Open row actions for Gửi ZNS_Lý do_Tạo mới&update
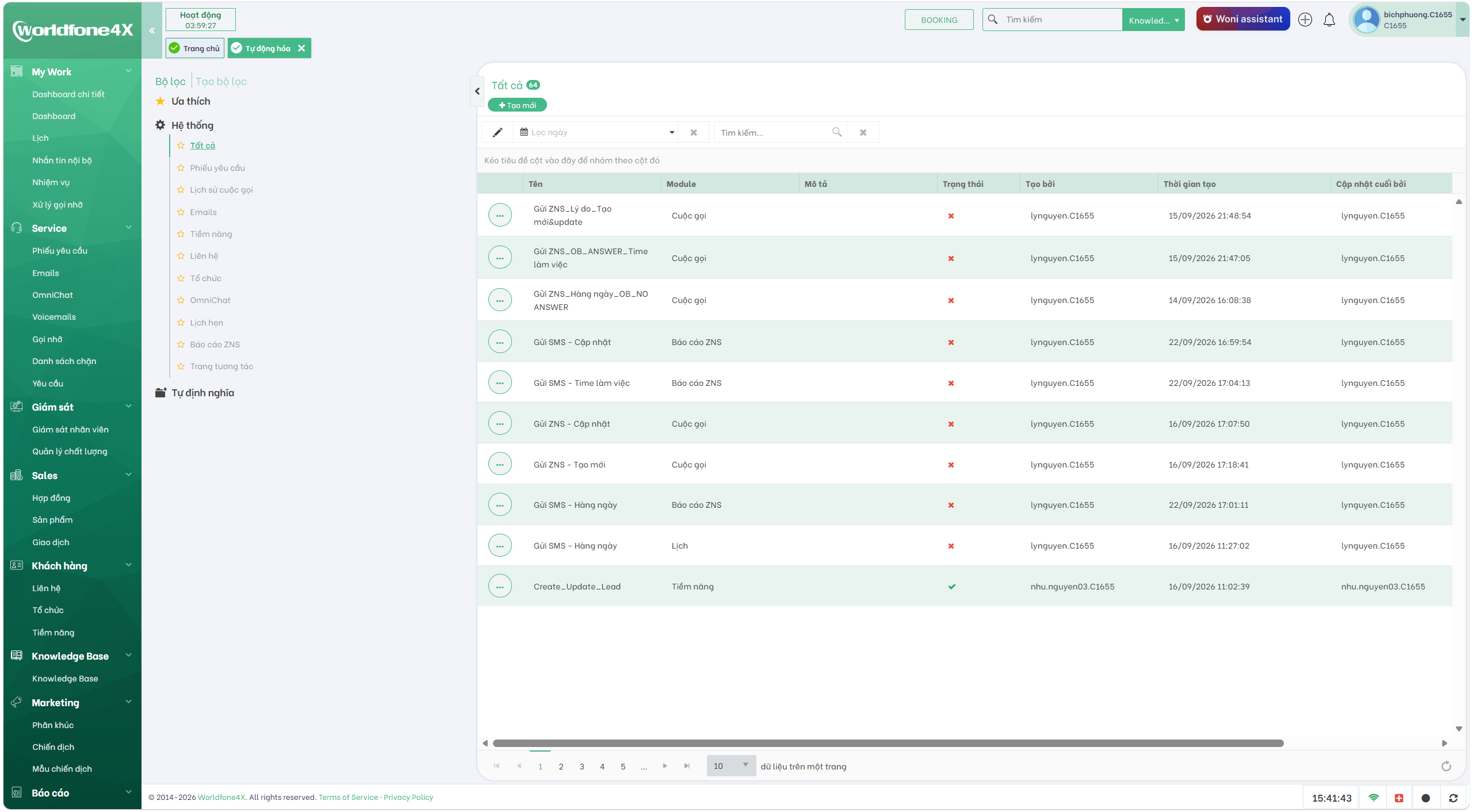The width and height of the screenshot is (1472, 812). pyautogui.click(x=500, y=216)
